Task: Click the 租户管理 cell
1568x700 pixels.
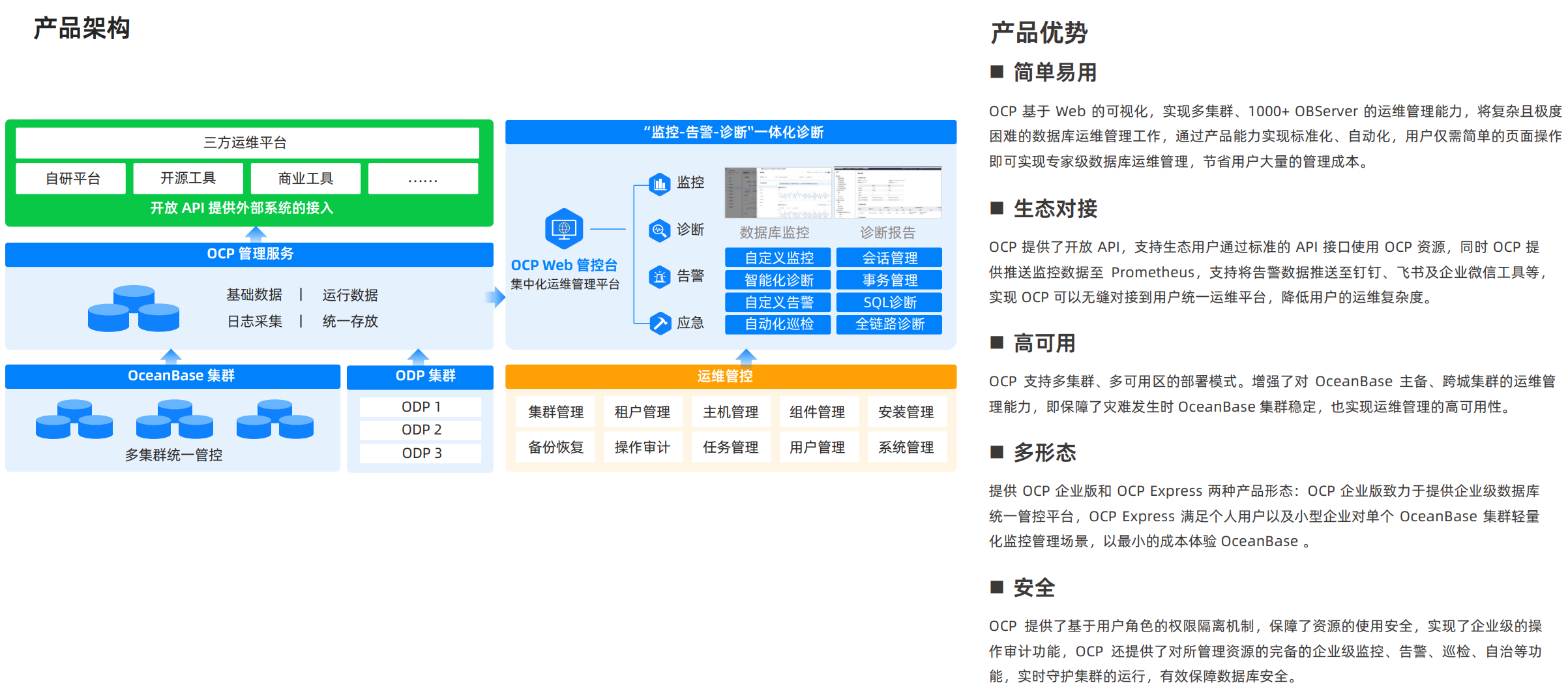Action: coord(643,412)
